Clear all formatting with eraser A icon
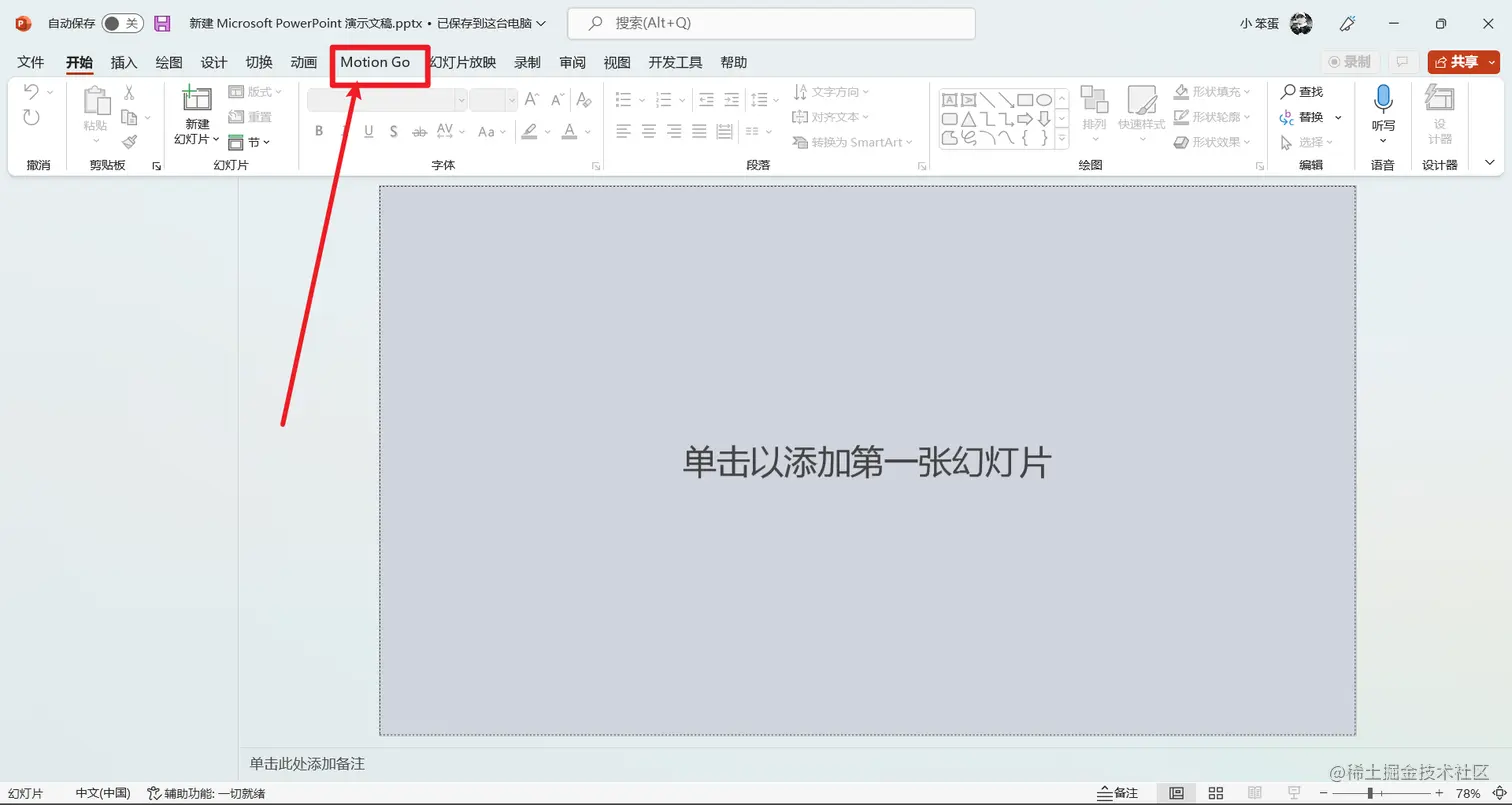This screenshot has width=1512, height=805. [x=584, y=99]
